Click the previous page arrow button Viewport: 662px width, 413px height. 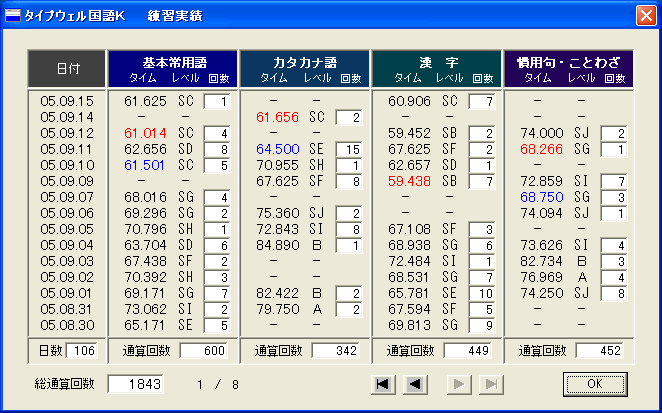click(415, 384)
